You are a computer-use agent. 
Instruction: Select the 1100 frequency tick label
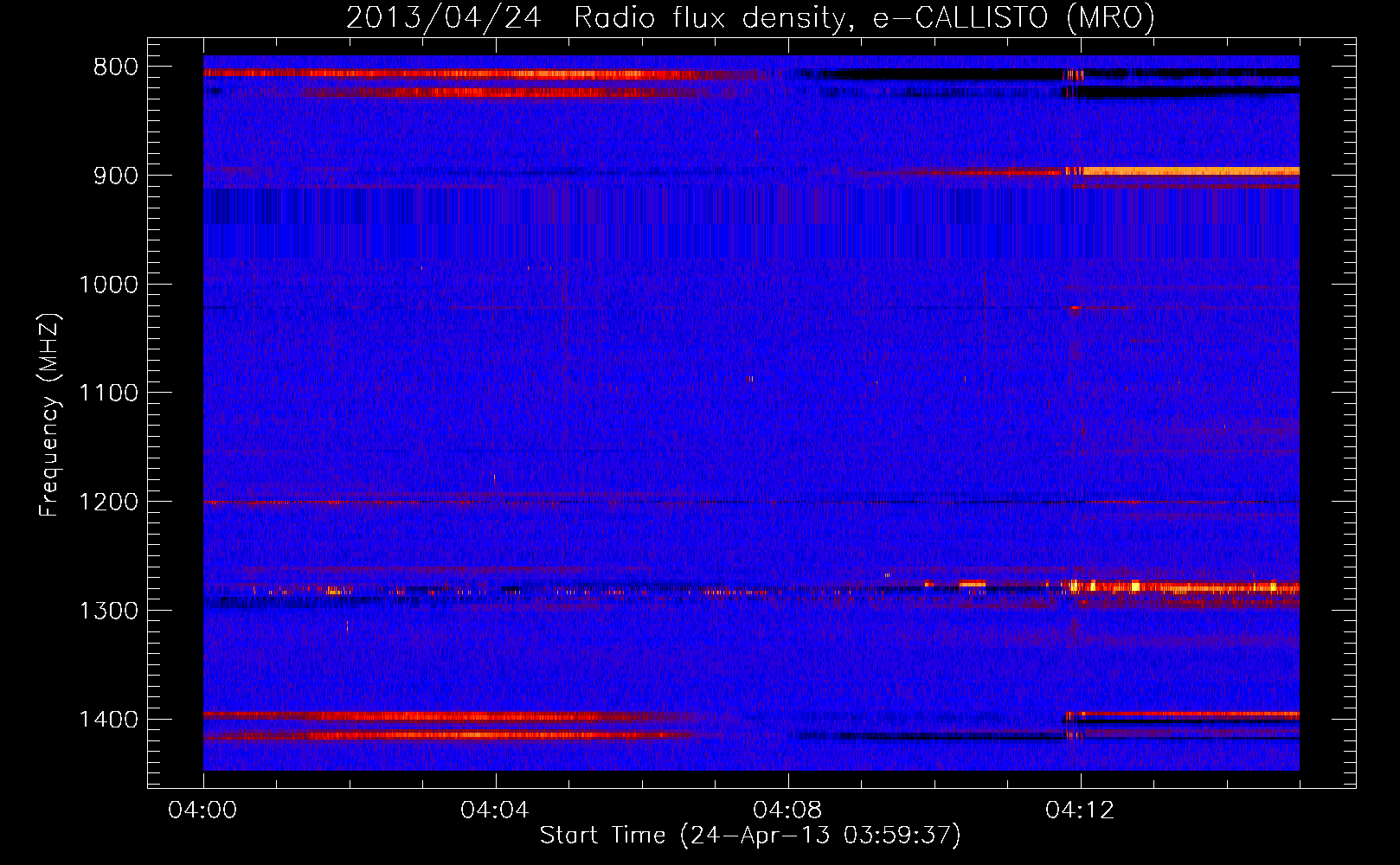[108, 394]
